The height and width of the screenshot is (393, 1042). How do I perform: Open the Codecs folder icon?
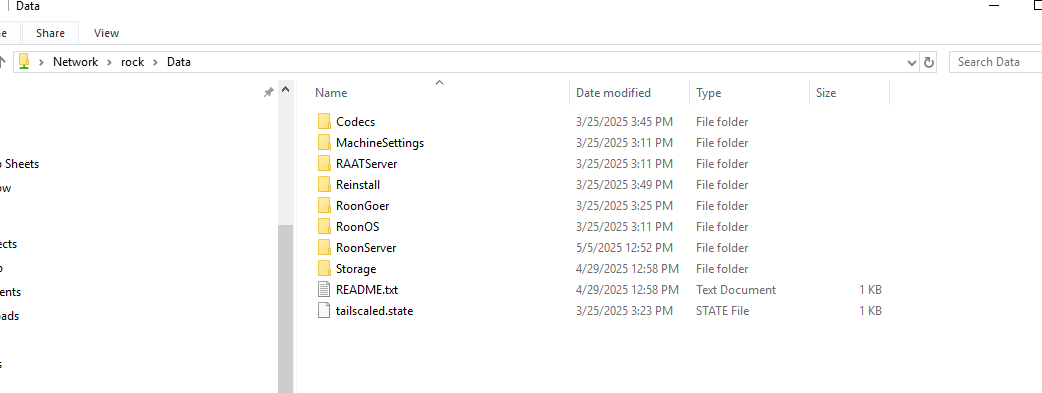(x=324, y=122)
